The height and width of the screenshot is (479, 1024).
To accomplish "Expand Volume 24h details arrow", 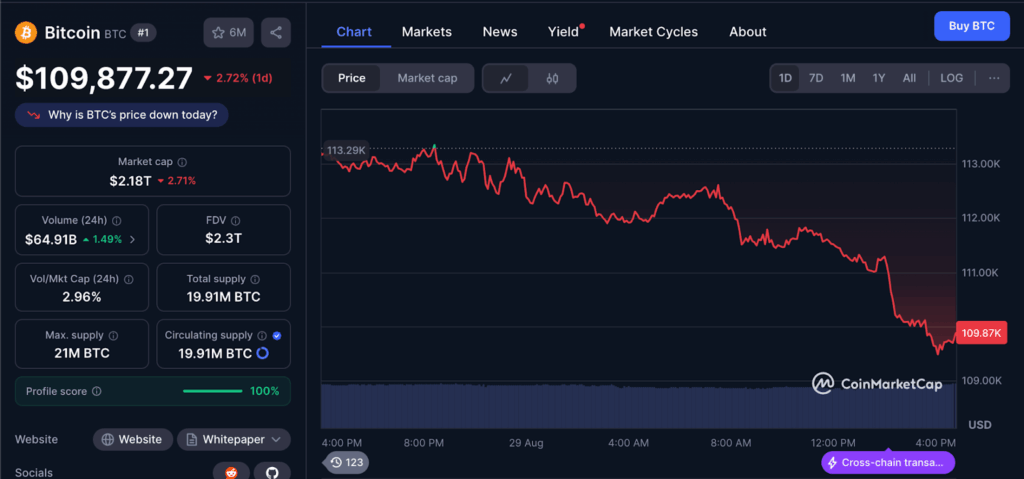I will pos(133,240).
